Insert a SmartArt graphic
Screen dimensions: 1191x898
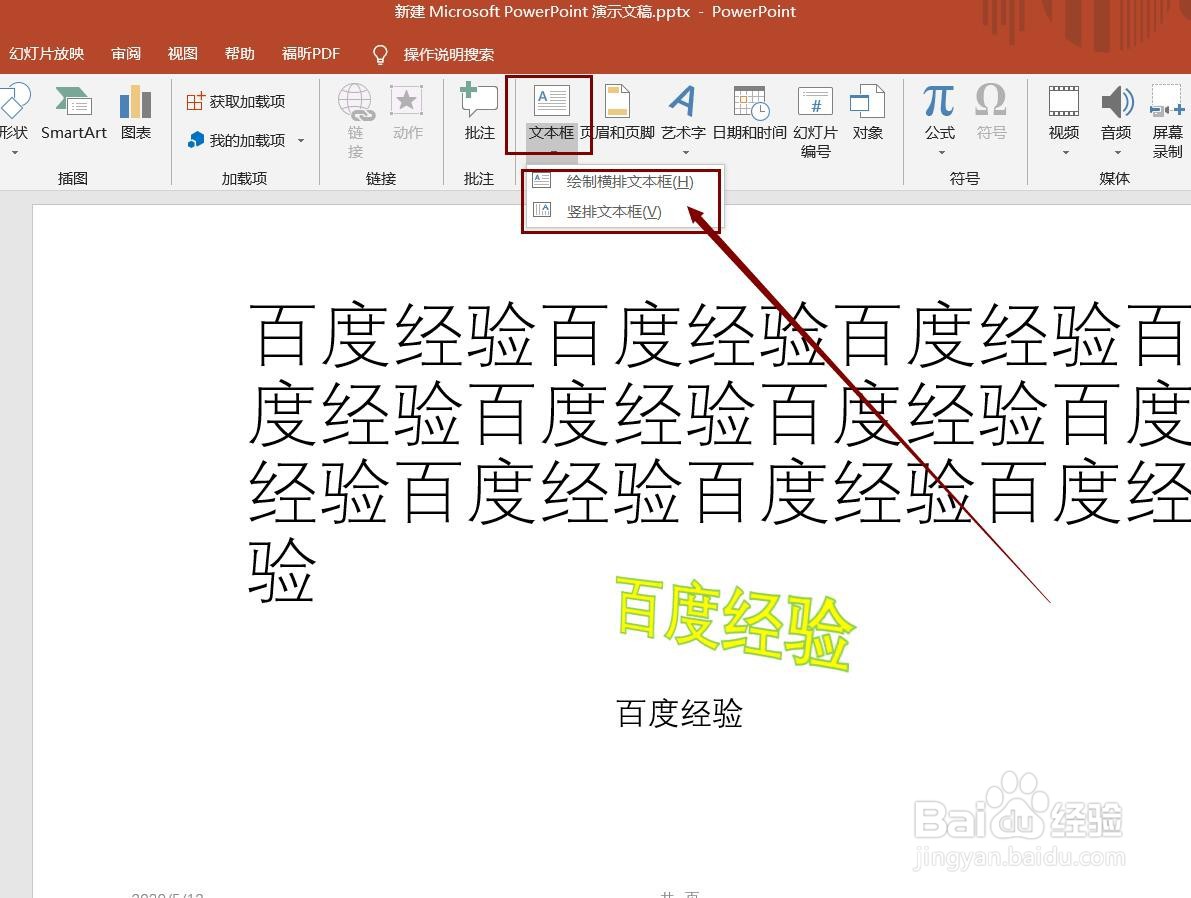(x=74, y=112)
